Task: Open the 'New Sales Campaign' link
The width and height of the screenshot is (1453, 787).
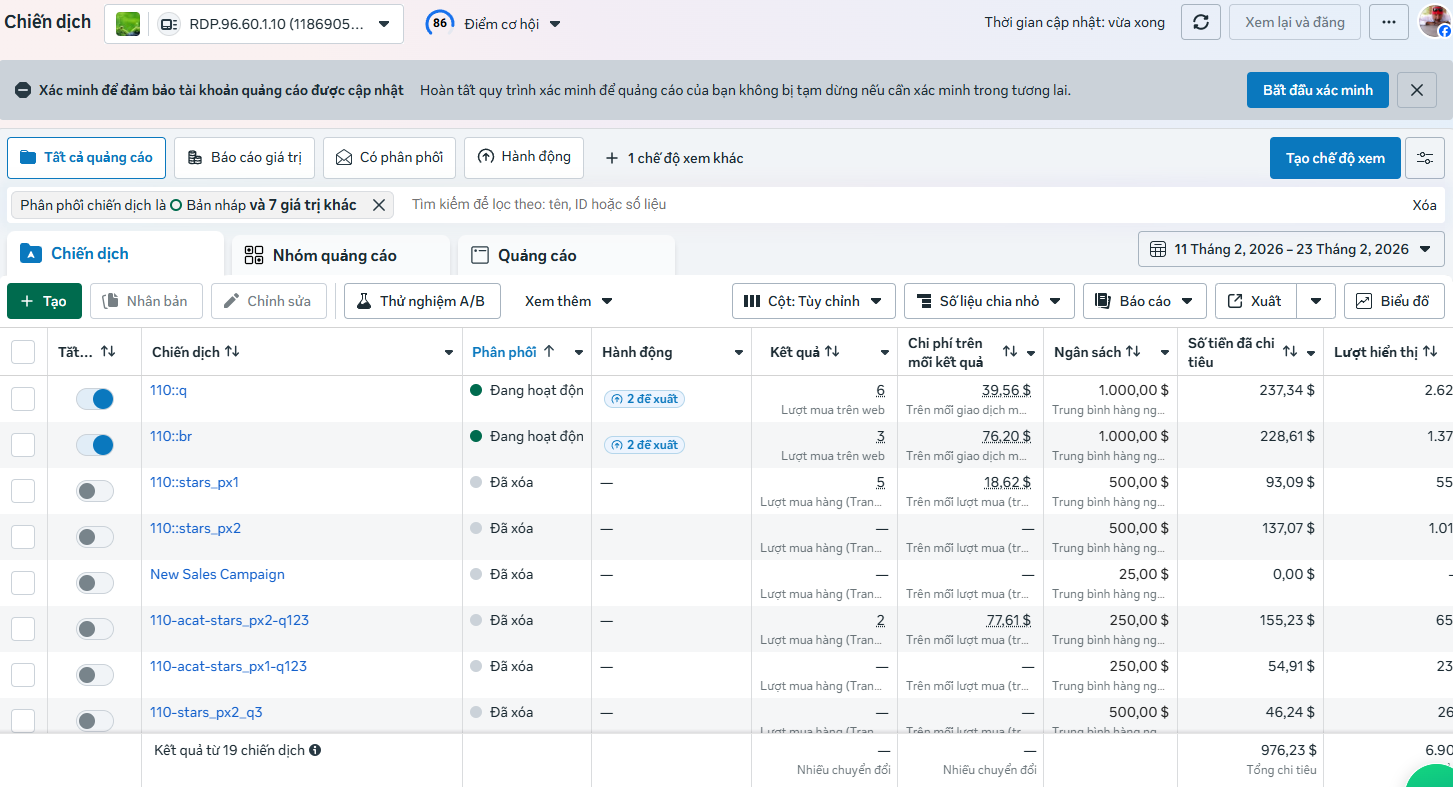Action: pyautogui.click(x=217, y=574)
